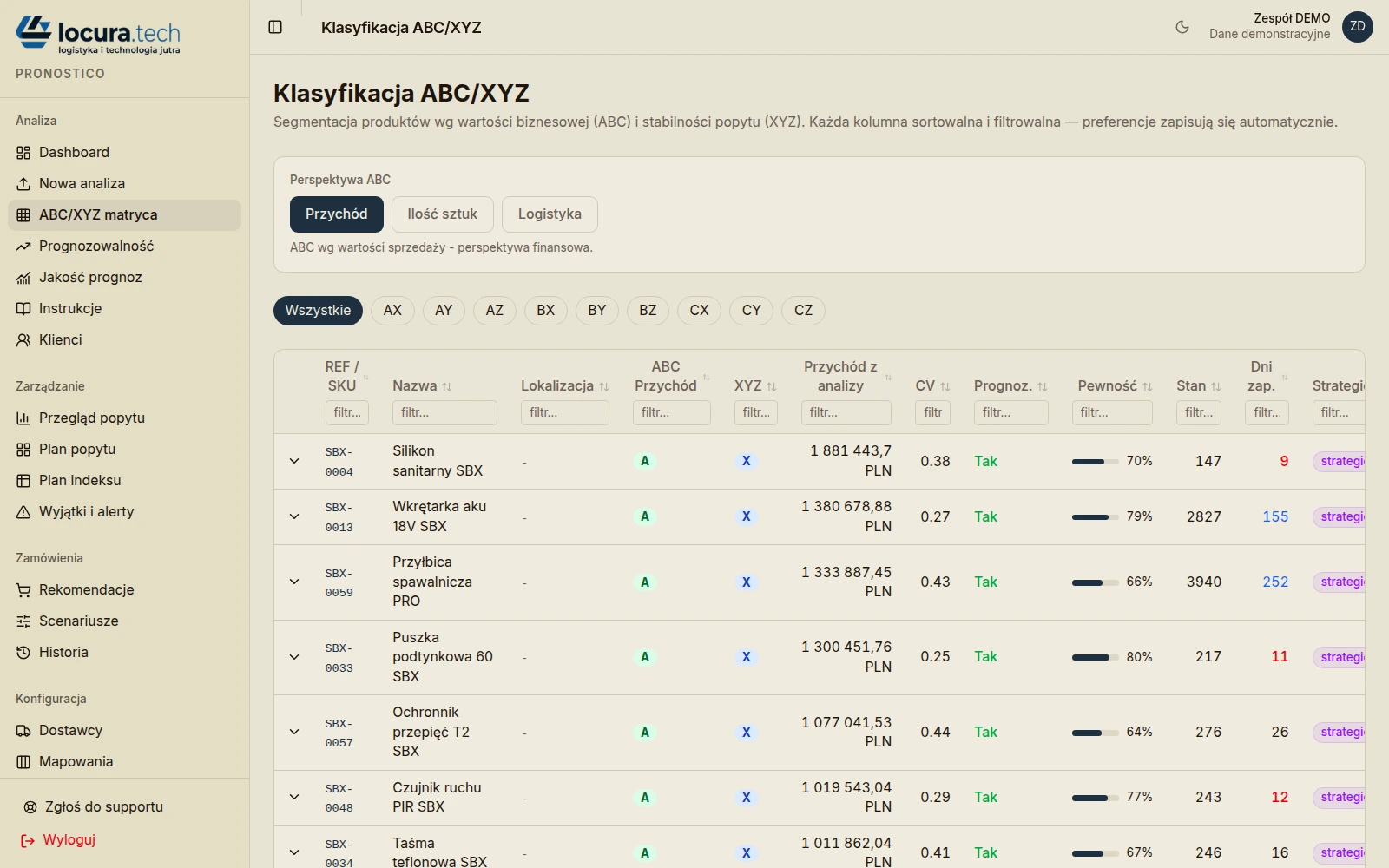Filter table by CZ class
The image size is (1389, 868).
pyautogui.click(x=804, y=311)
